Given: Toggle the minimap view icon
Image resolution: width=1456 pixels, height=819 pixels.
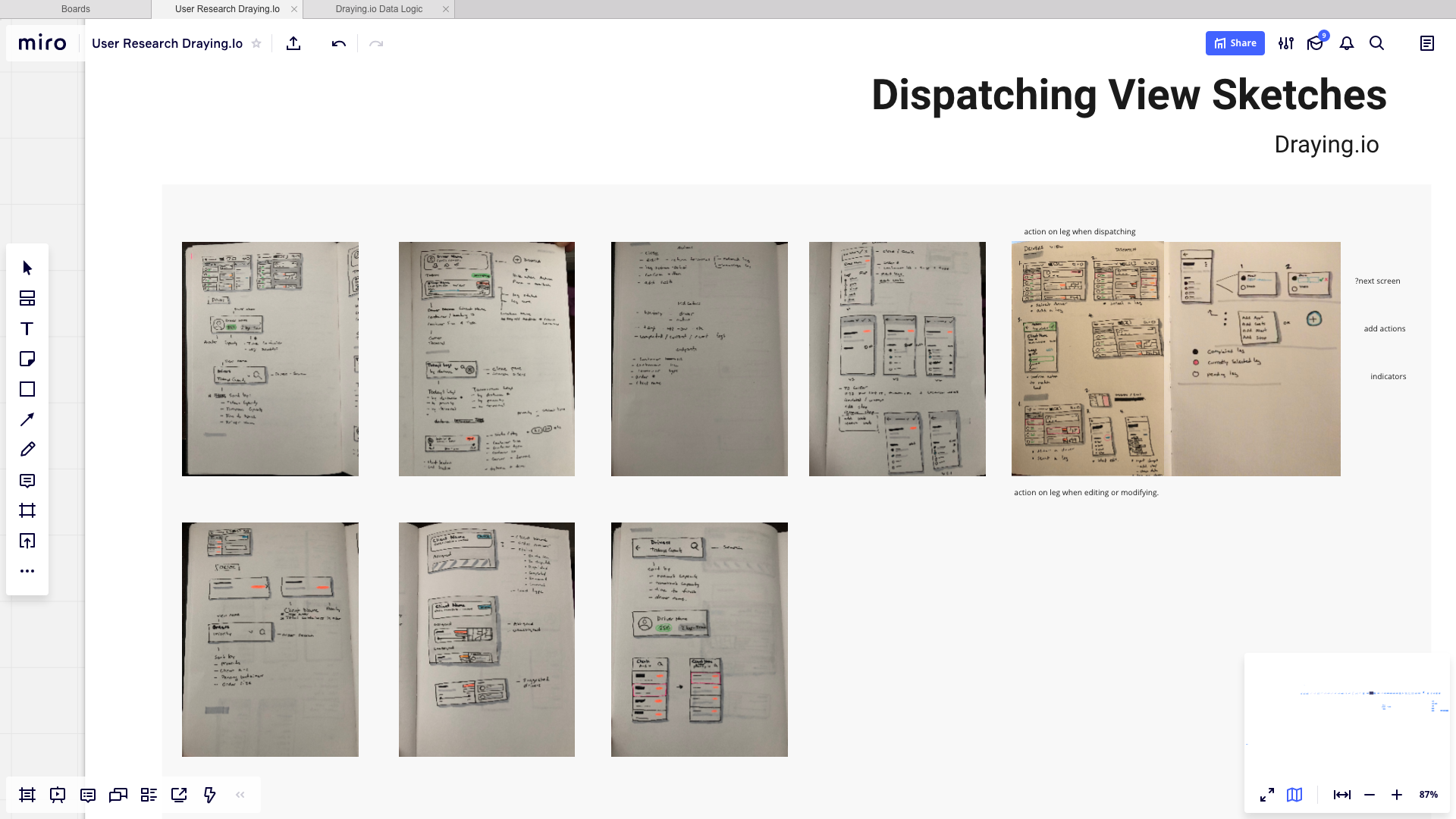Looking at the screenshot, I should pyautogui.click(x=1294, y=795).
